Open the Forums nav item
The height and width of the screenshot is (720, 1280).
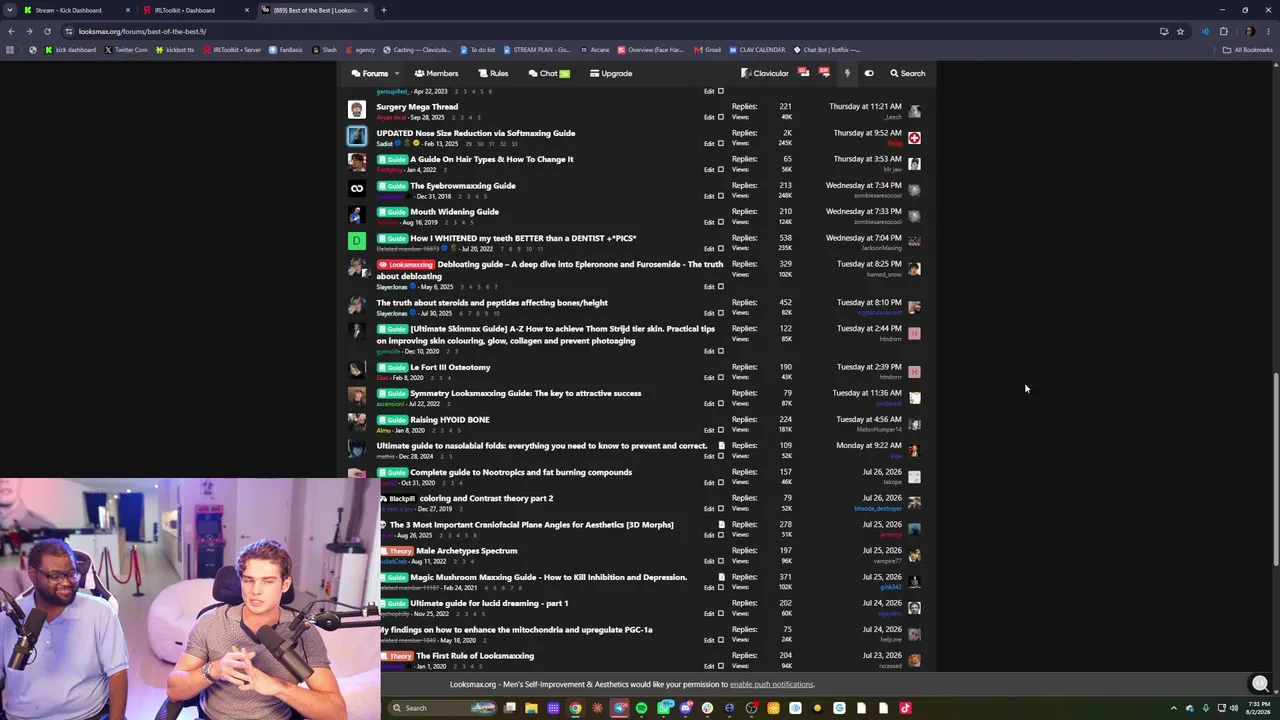(369, 73)
